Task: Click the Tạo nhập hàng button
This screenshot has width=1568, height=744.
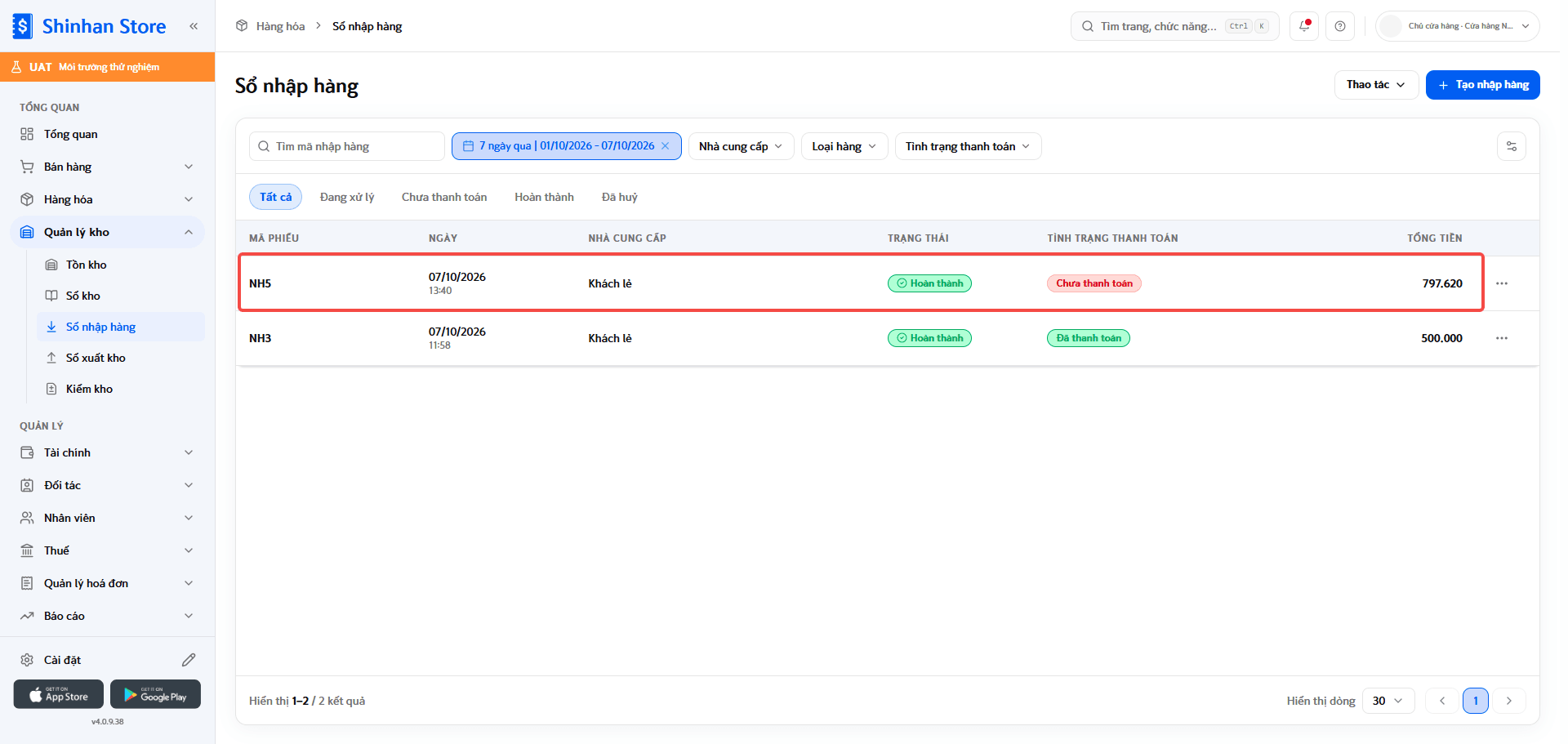Action: coord(1483,85)
